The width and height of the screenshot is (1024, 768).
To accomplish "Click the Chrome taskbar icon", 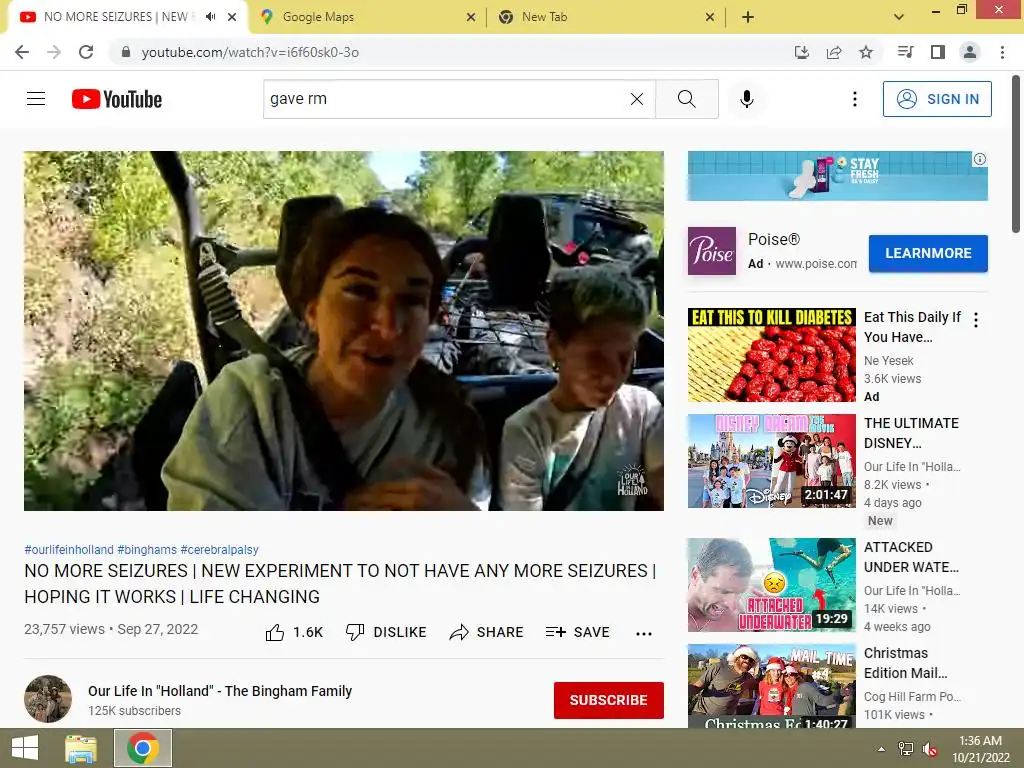I will [x=143, y=748].
